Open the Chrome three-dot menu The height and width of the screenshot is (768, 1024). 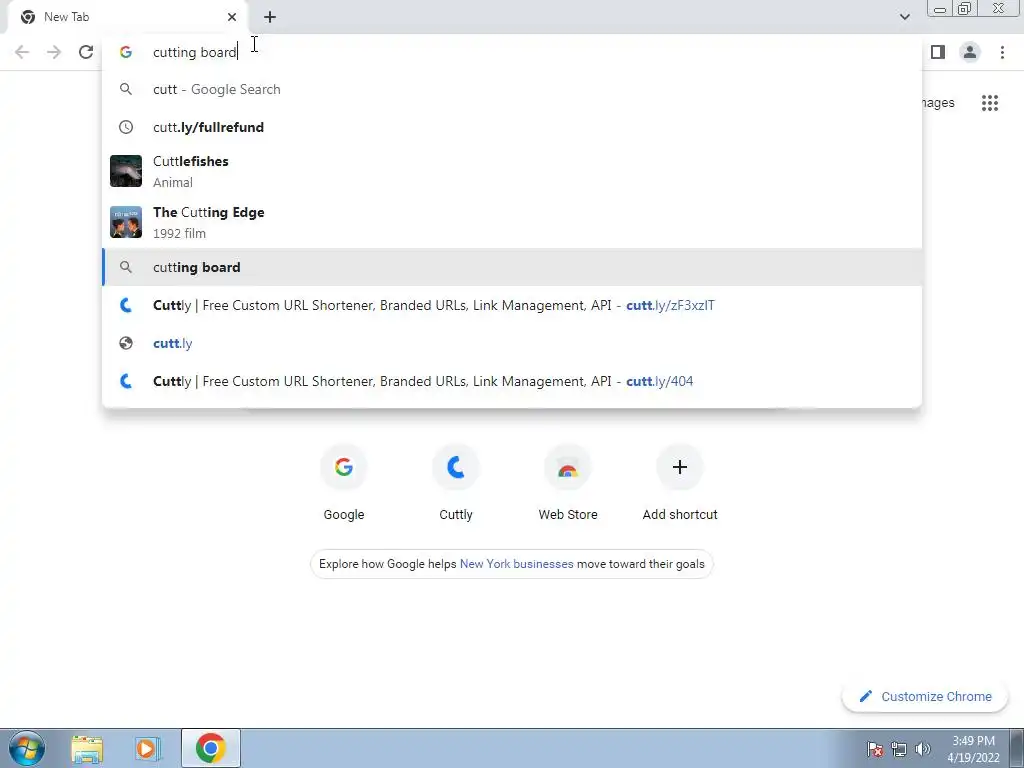[1002, 52]
